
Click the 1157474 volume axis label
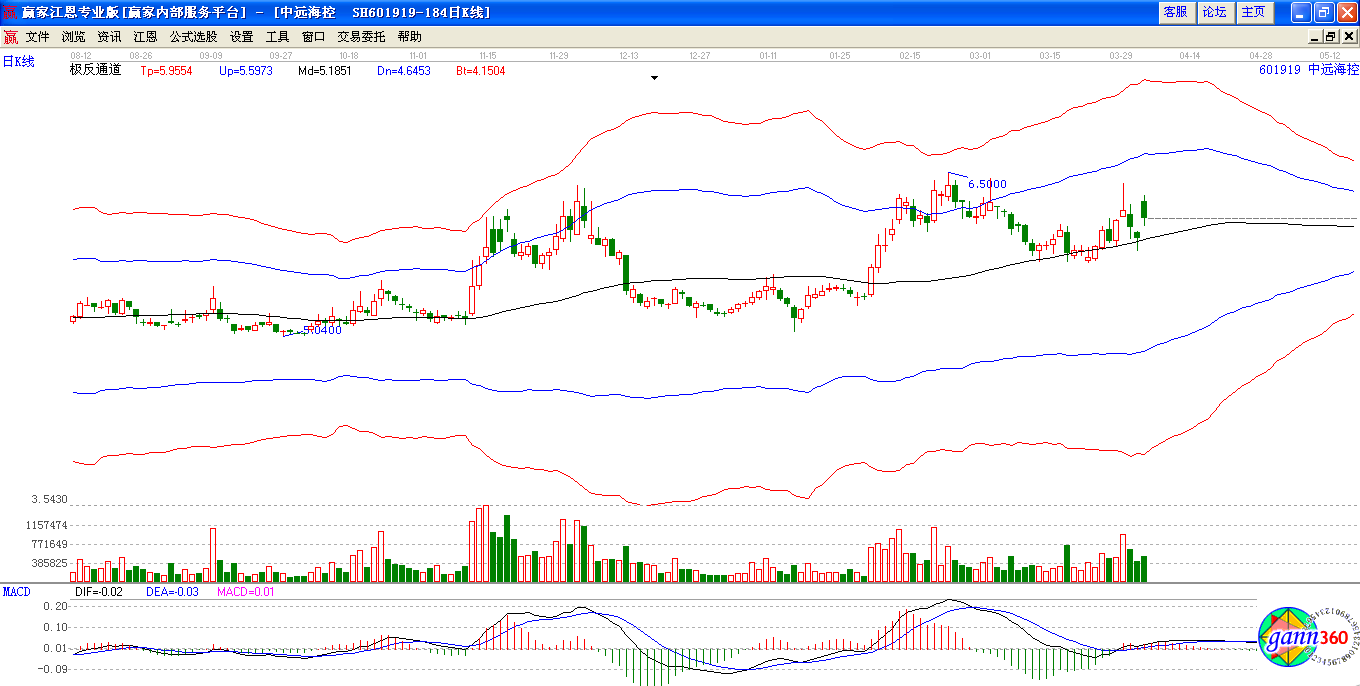(x=47, y=525)
